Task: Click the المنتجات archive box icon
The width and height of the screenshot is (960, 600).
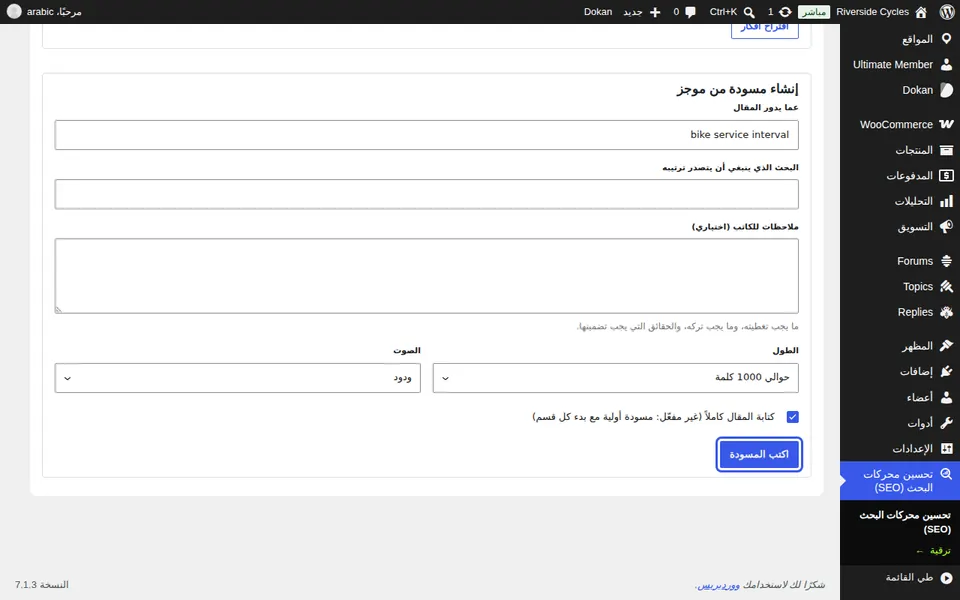Action: [x=947, y=150]
